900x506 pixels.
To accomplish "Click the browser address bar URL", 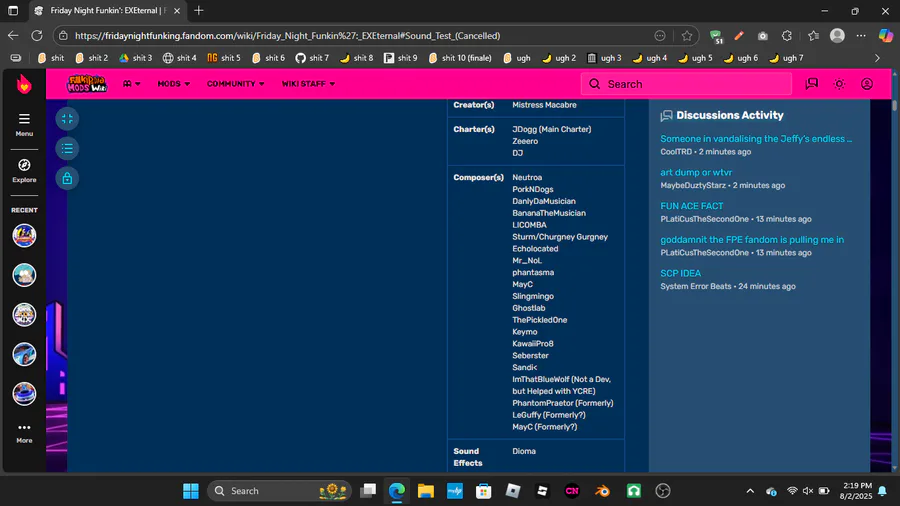I will (287, 36).
